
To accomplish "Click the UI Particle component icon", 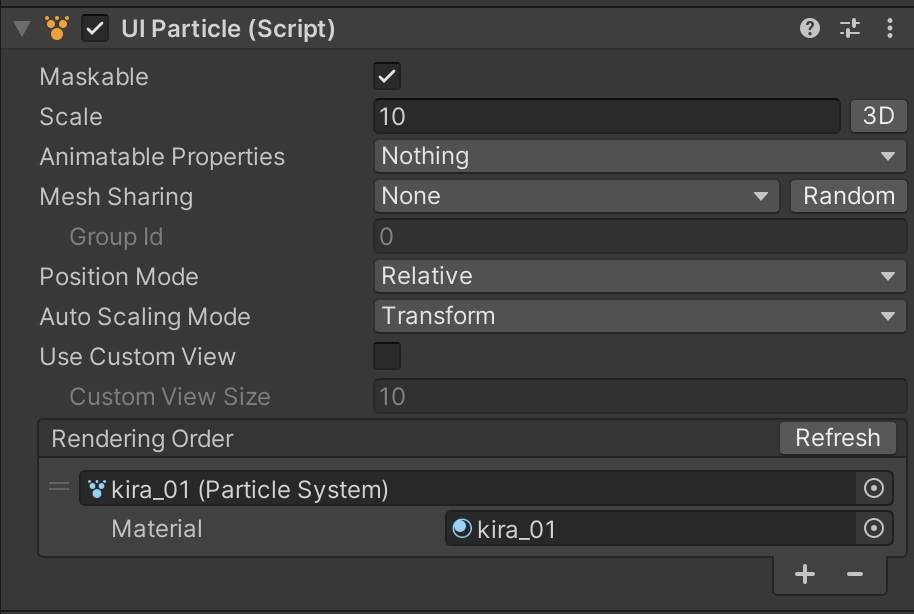I will click(x=57, y=28).
